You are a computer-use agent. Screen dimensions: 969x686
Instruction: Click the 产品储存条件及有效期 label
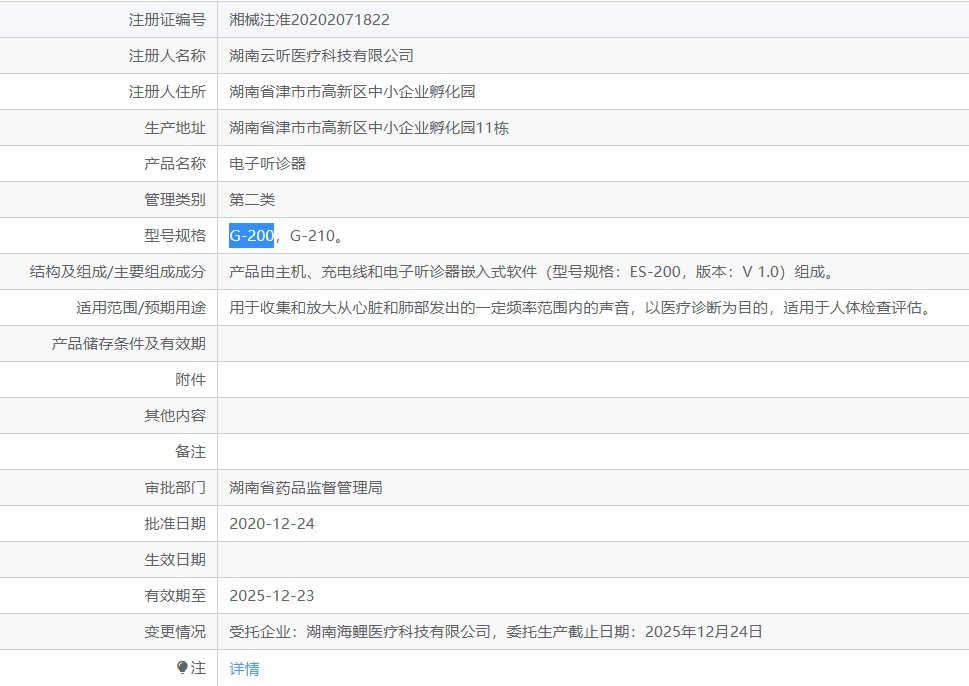coord(129,344)
